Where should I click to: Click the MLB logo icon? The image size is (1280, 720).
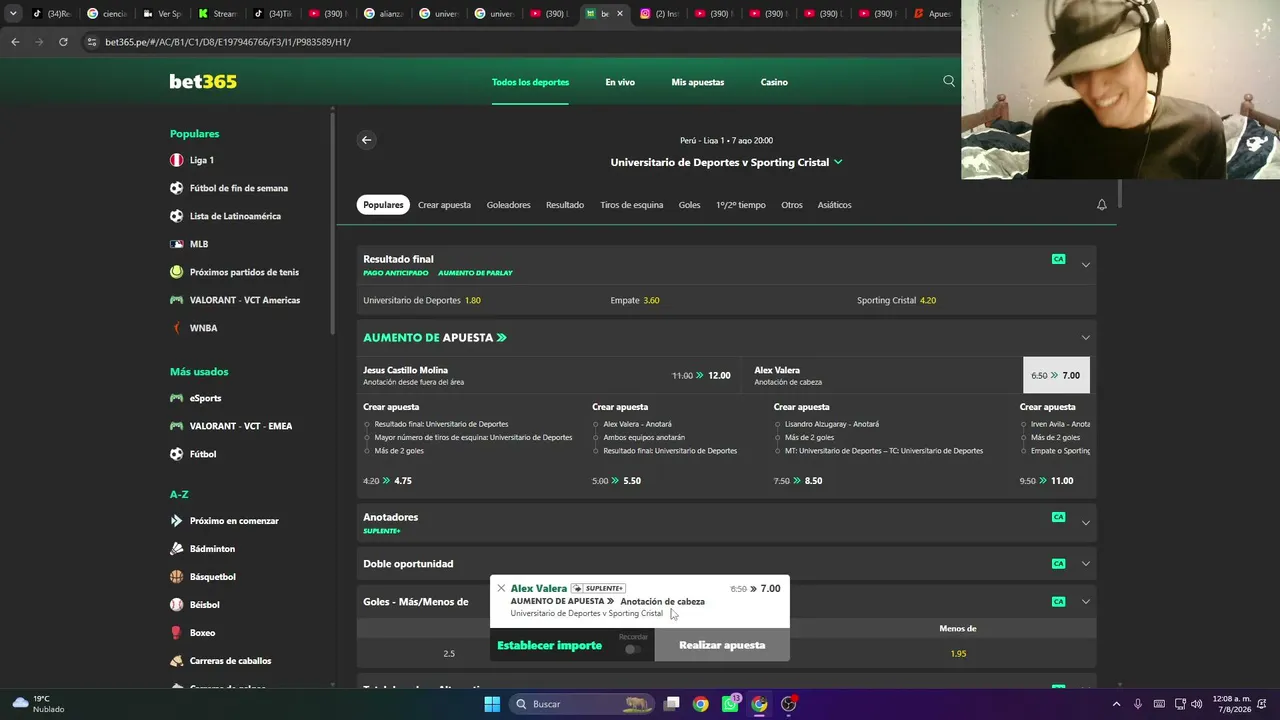(x=176, y=244)
